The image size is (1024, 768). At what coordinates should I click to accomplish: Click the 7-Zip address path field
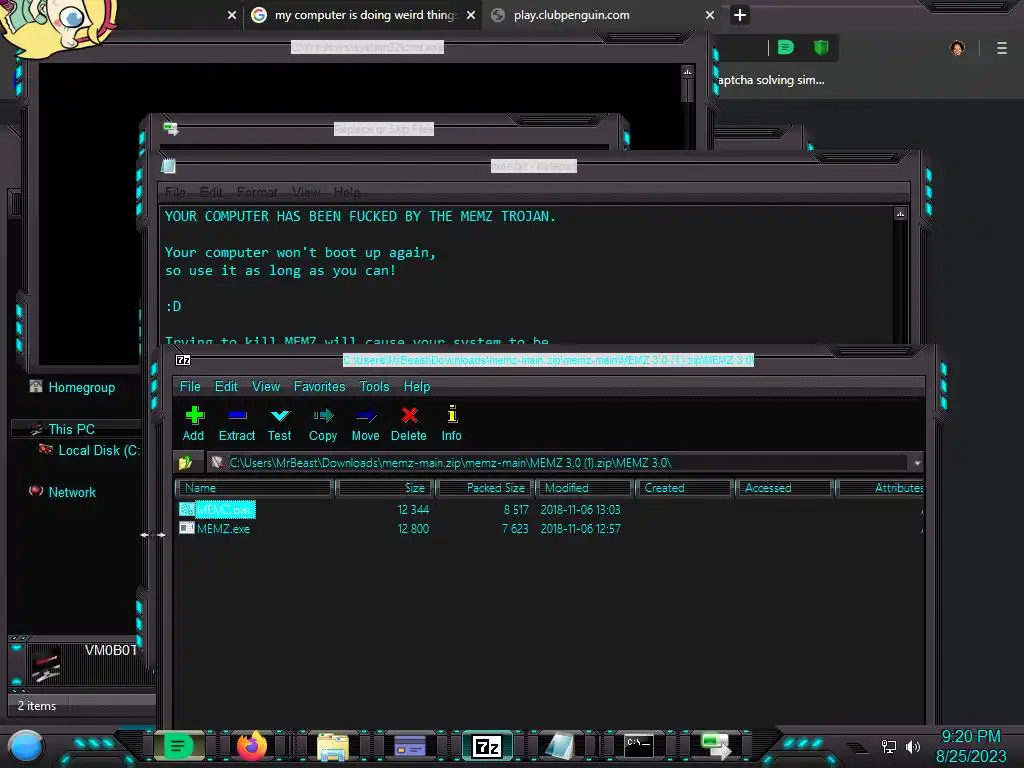point(558,463)
